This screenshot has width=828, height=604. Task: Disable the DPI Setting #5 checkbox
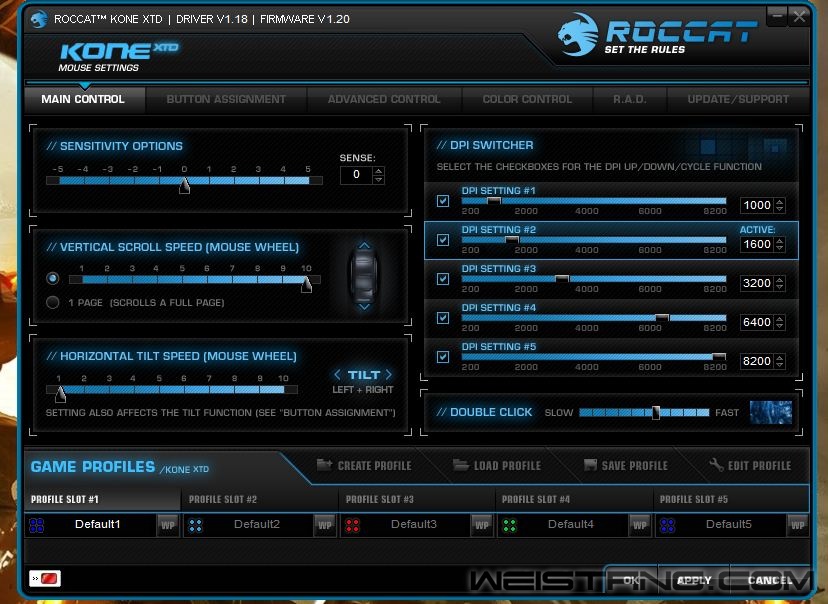coord(443,357)
